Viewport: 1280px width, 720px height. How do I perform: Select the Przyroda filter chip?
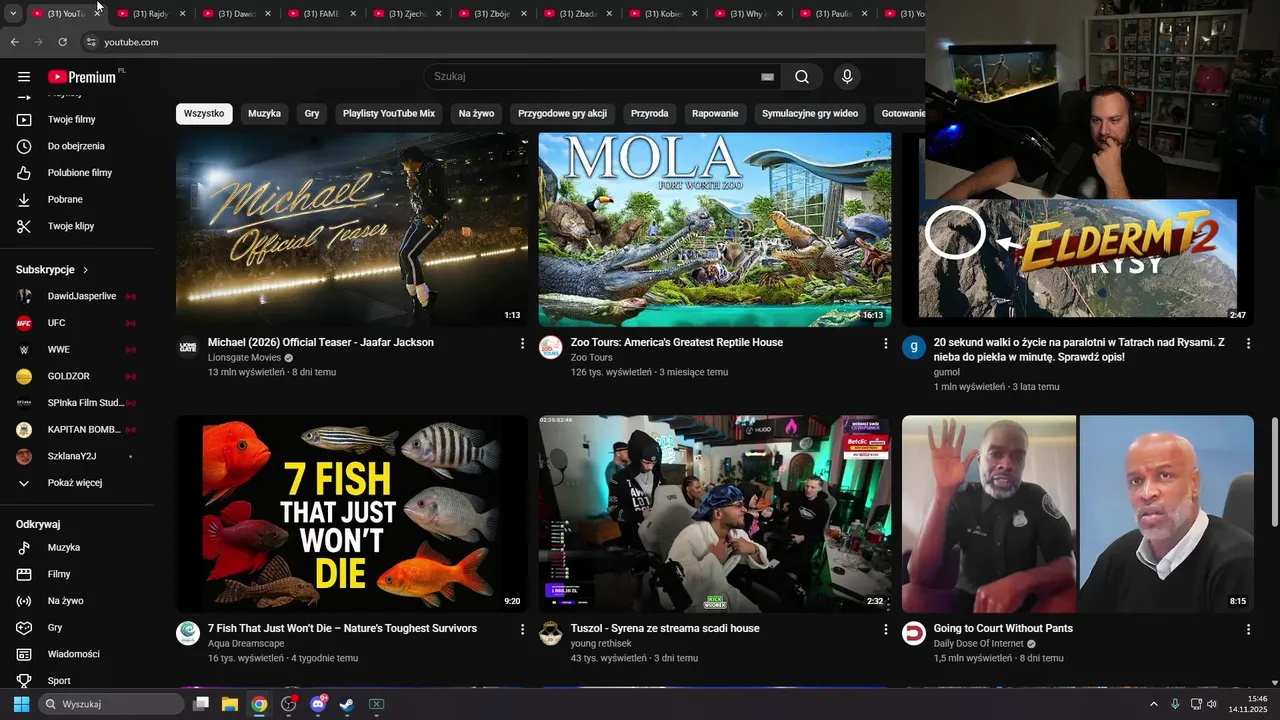650,114
